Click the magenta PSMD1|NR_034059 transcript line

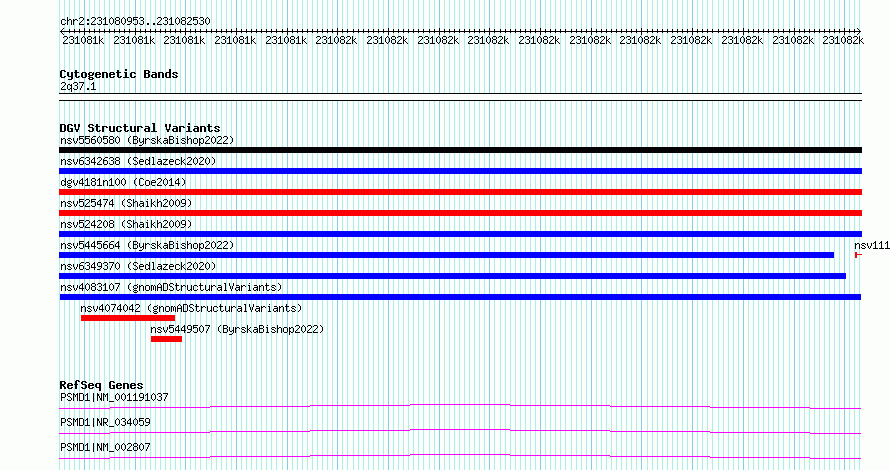point(460,431)
